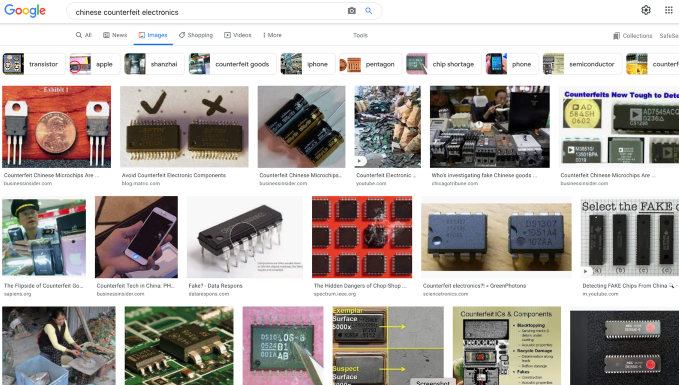Open the Google apps grid
This screenshot has width=679, height=385.
click(x=669, y=10)
